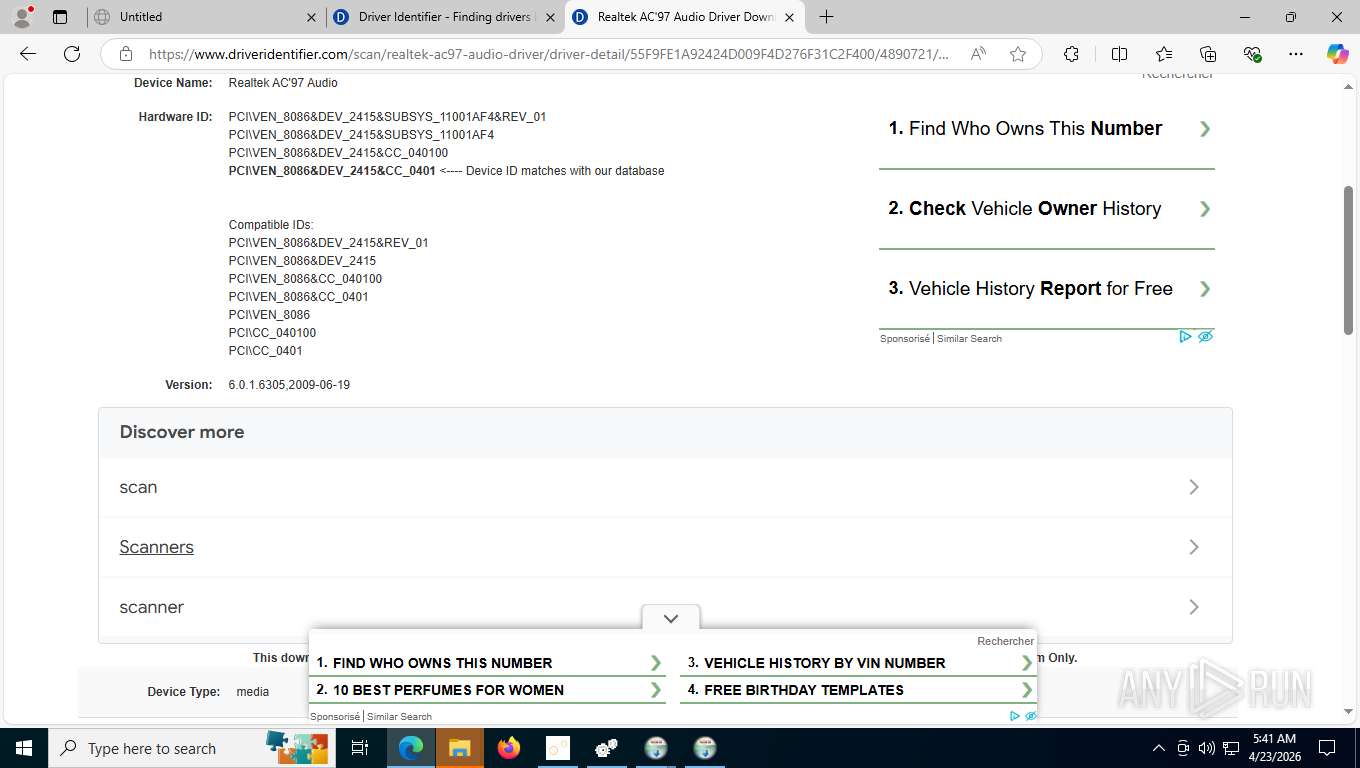The height and width of the screenshot is (768, 1360).
Task: Close the Untitled tab
Action: (x=311, y=17)
